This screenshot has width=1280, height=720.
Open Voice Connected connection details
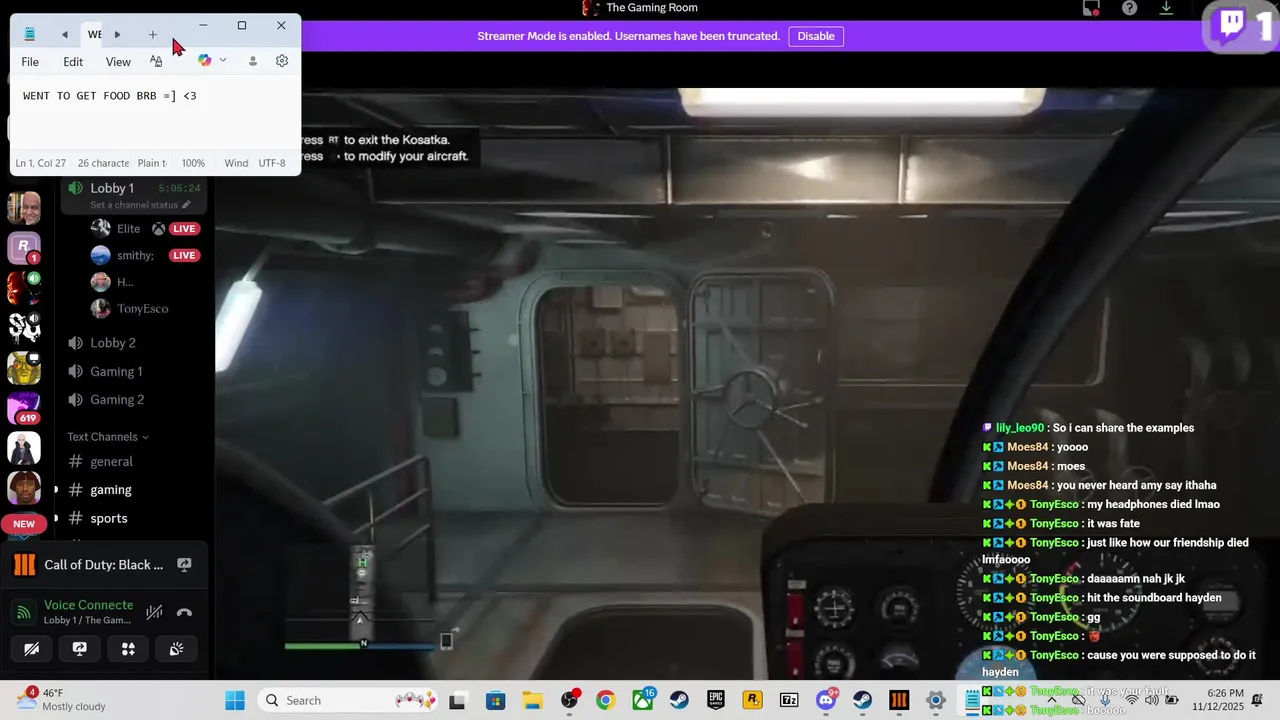(88, 605)
